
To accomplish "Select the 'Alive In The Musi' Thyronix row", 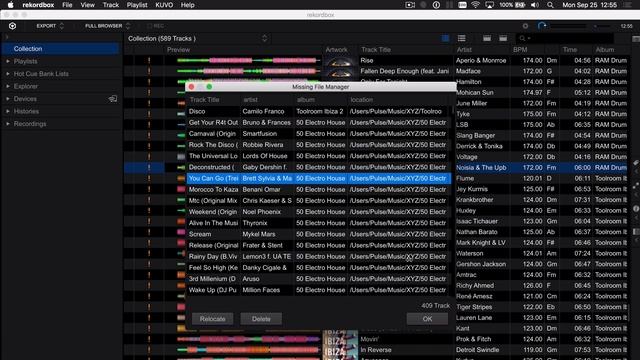I will (x=319, y=223).
